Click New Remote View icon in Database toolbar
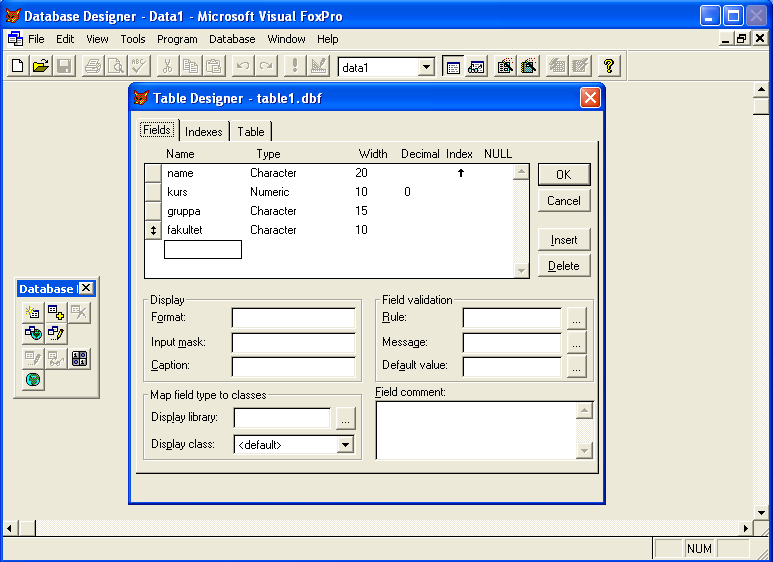Viewport: 773px width, 562px height. 33,334
